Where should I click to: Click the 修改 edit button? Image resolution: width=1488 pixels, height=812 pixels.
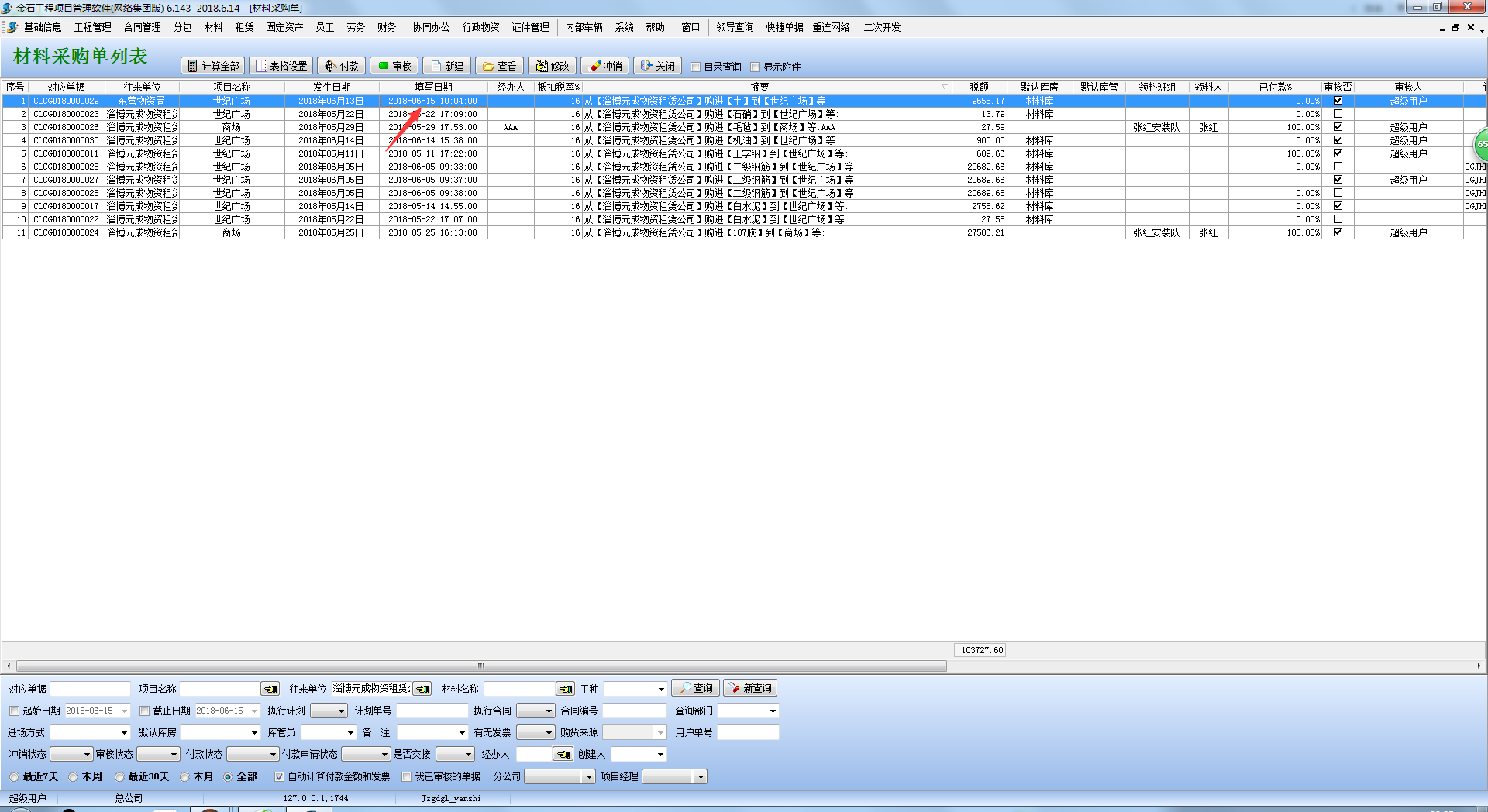(x=552, y=66)
